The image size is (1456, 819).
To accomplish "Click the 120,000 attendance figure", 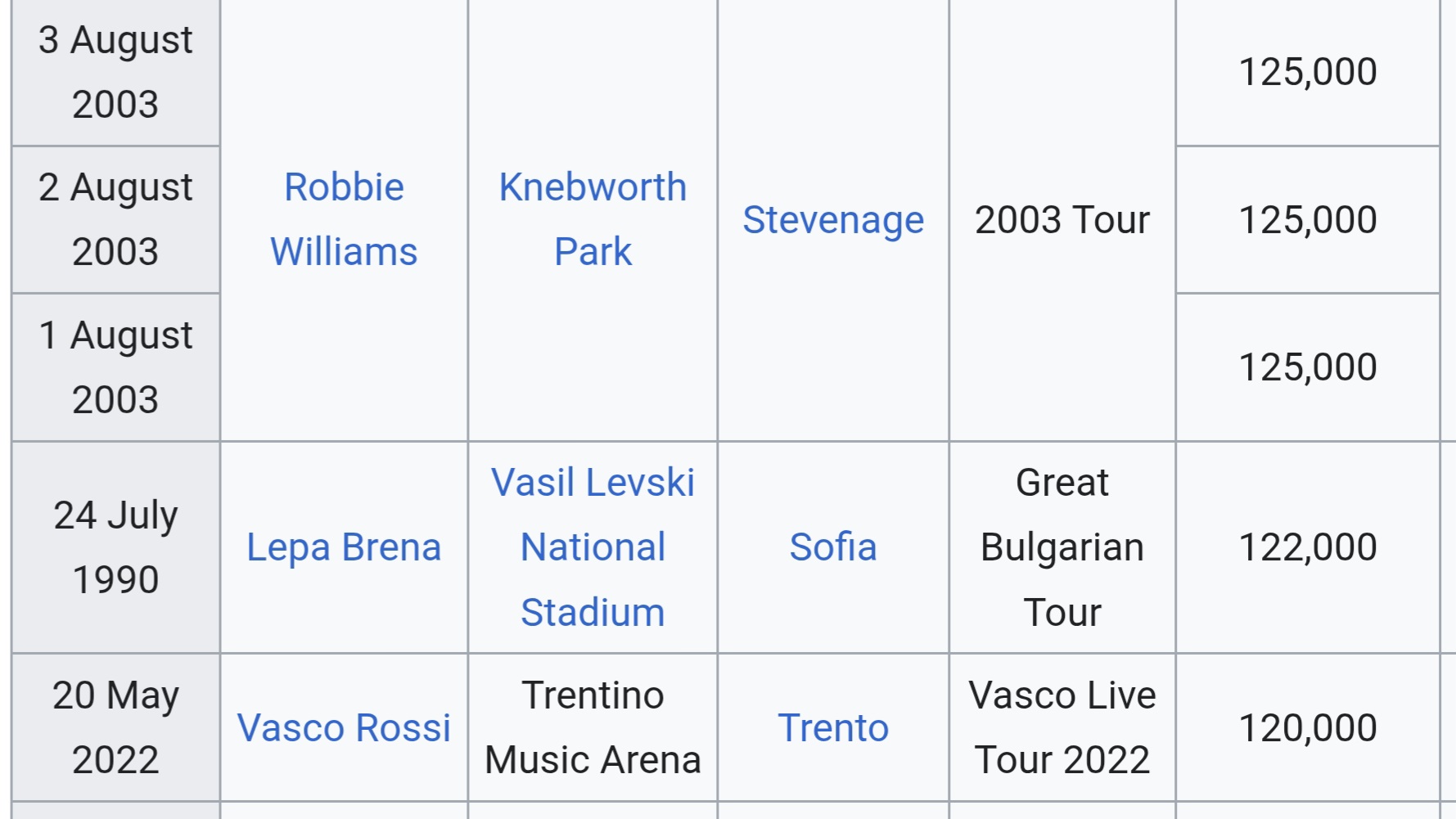I will click(x=1308, y=727).
